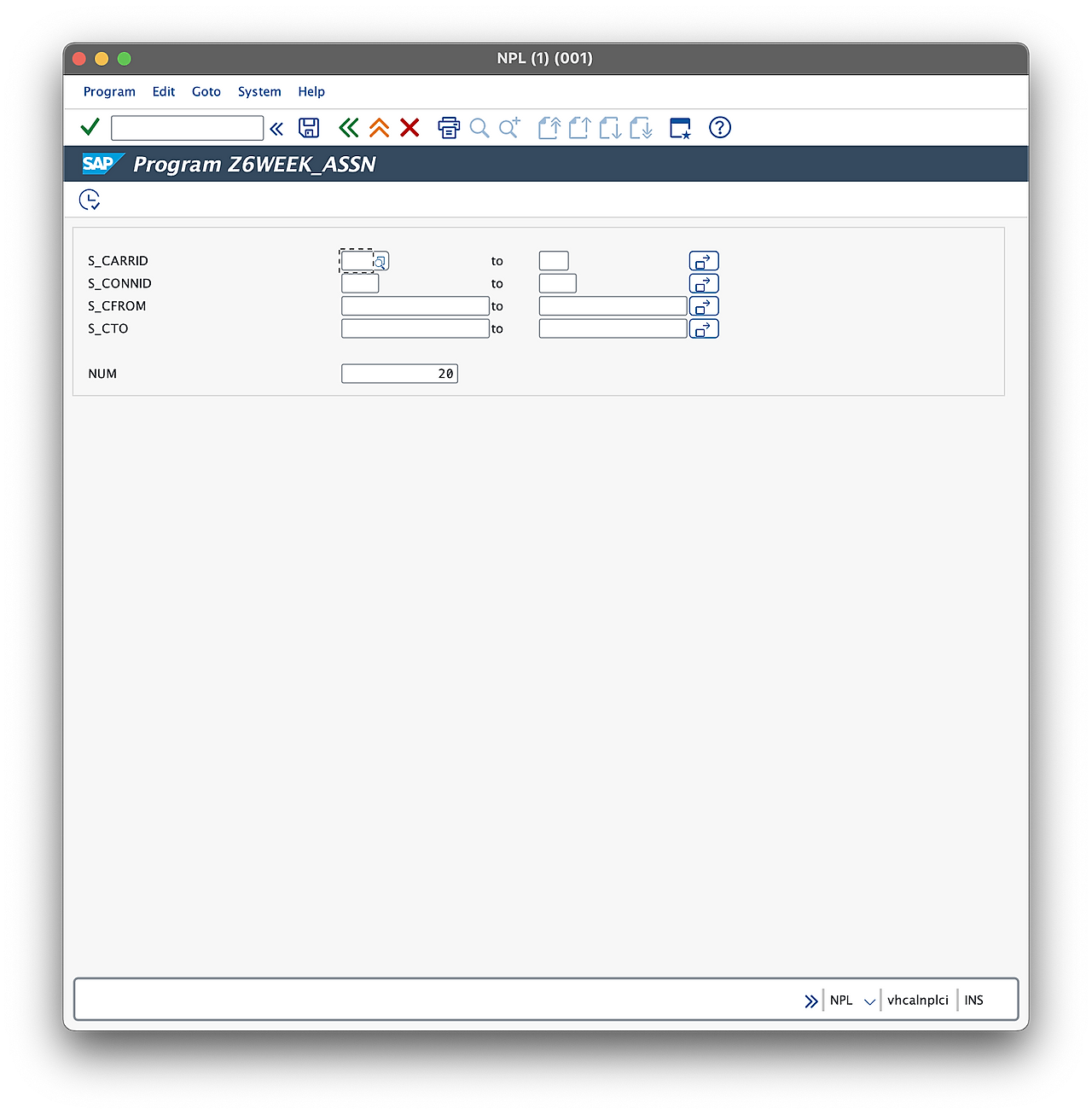This screenshot has width=1092, height=1114.
Task: Open the System menu
Action: (259, 91)
